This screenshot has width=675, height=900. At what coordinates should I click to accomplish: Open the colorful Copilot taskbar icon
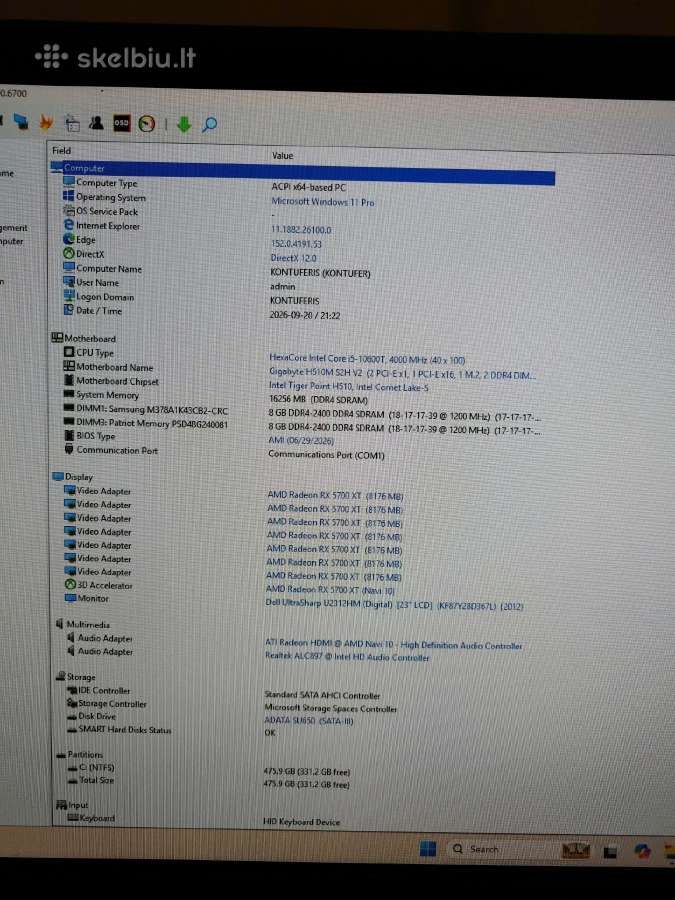click(x=642, y=852)
